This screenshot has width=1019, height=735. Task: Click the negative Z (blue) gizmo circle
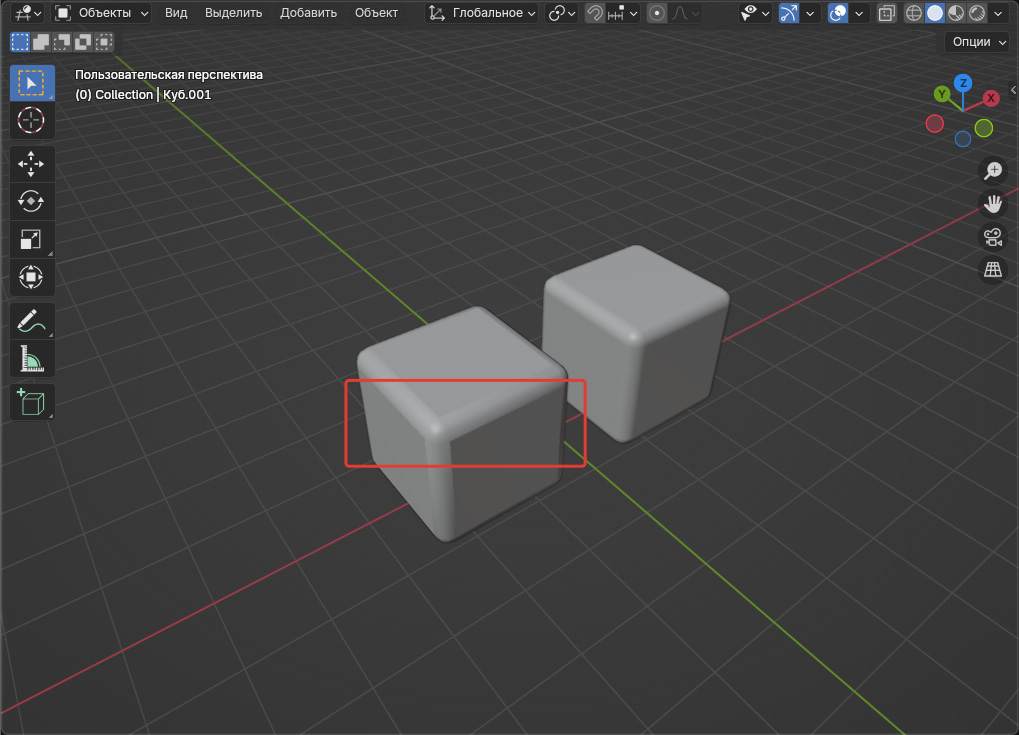[x=962, y=138]
